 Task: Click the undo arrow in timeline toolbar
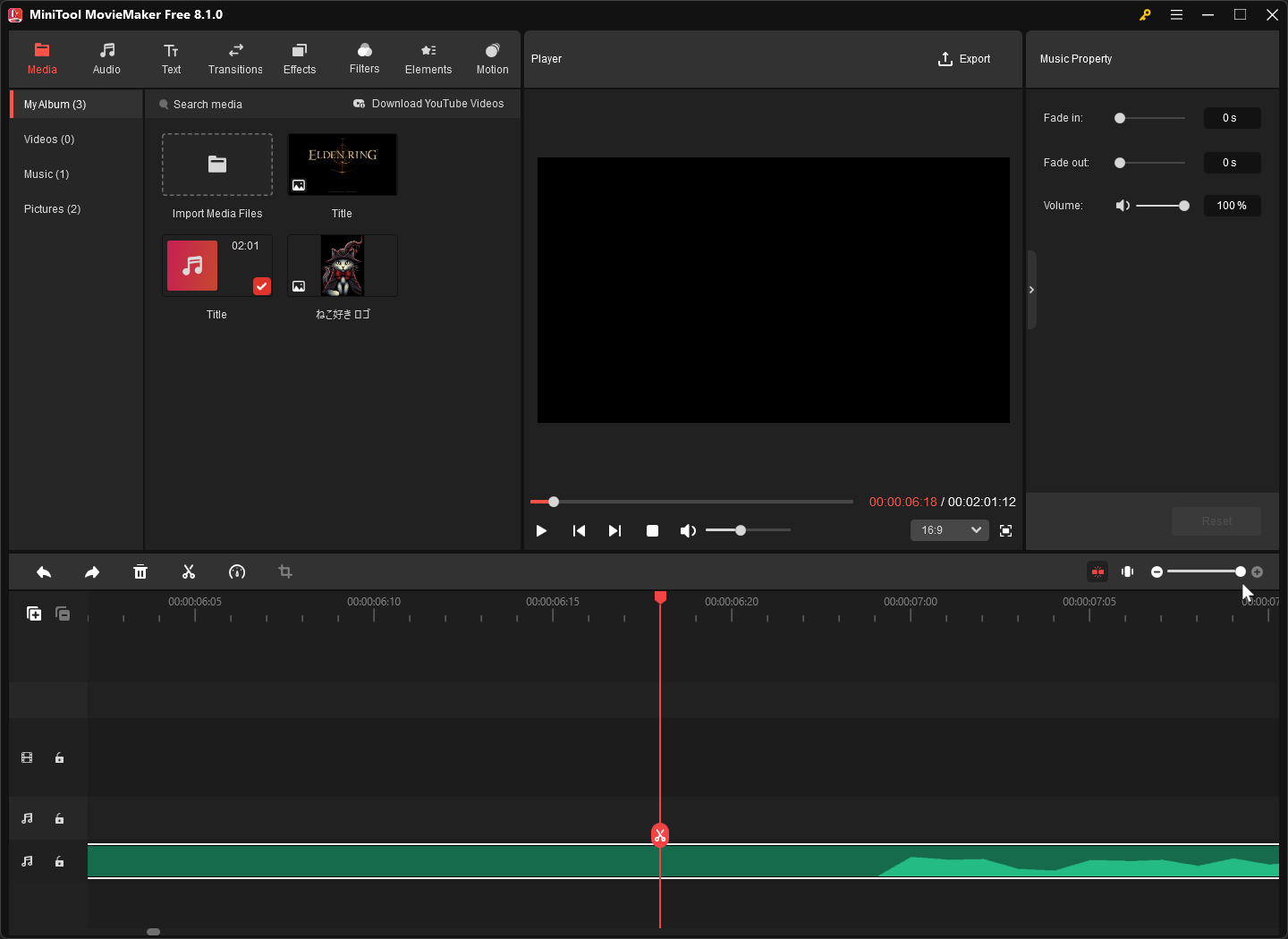[44, 572]
